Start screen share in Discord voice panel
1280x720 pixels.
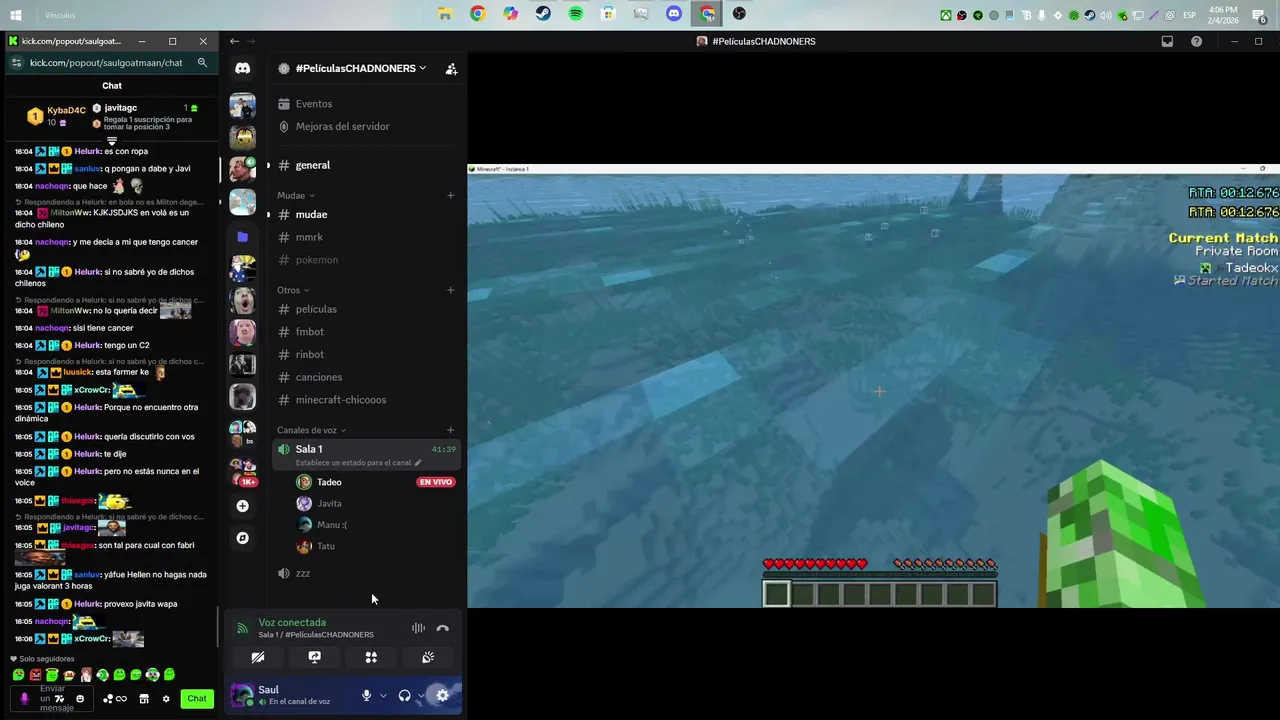314,657
